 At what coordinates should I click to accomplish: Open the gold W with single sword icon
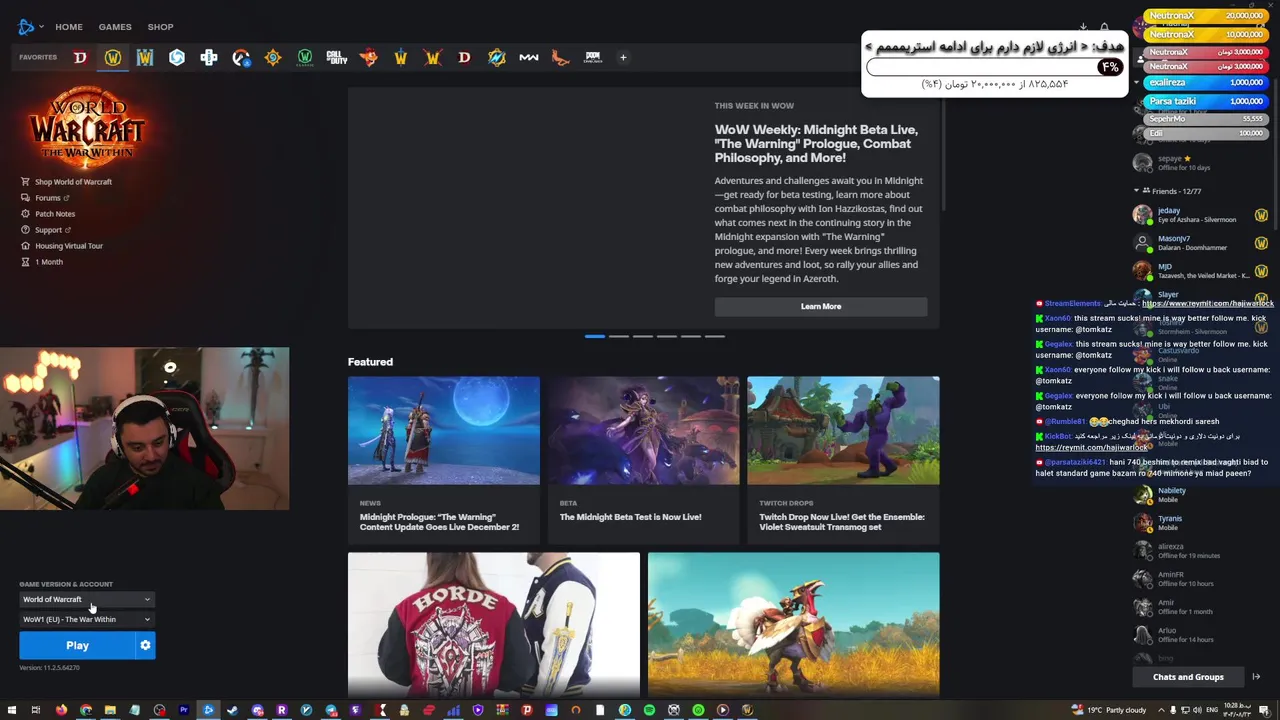(401, 58)
